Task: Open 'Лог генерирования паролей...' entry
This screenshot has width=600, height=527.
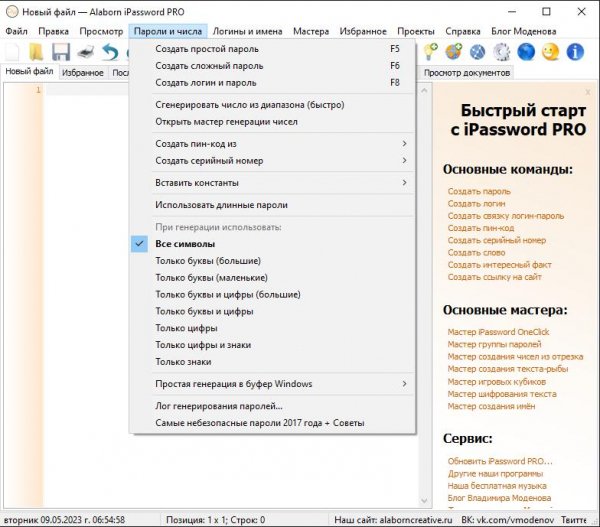Action: (273, 406)
